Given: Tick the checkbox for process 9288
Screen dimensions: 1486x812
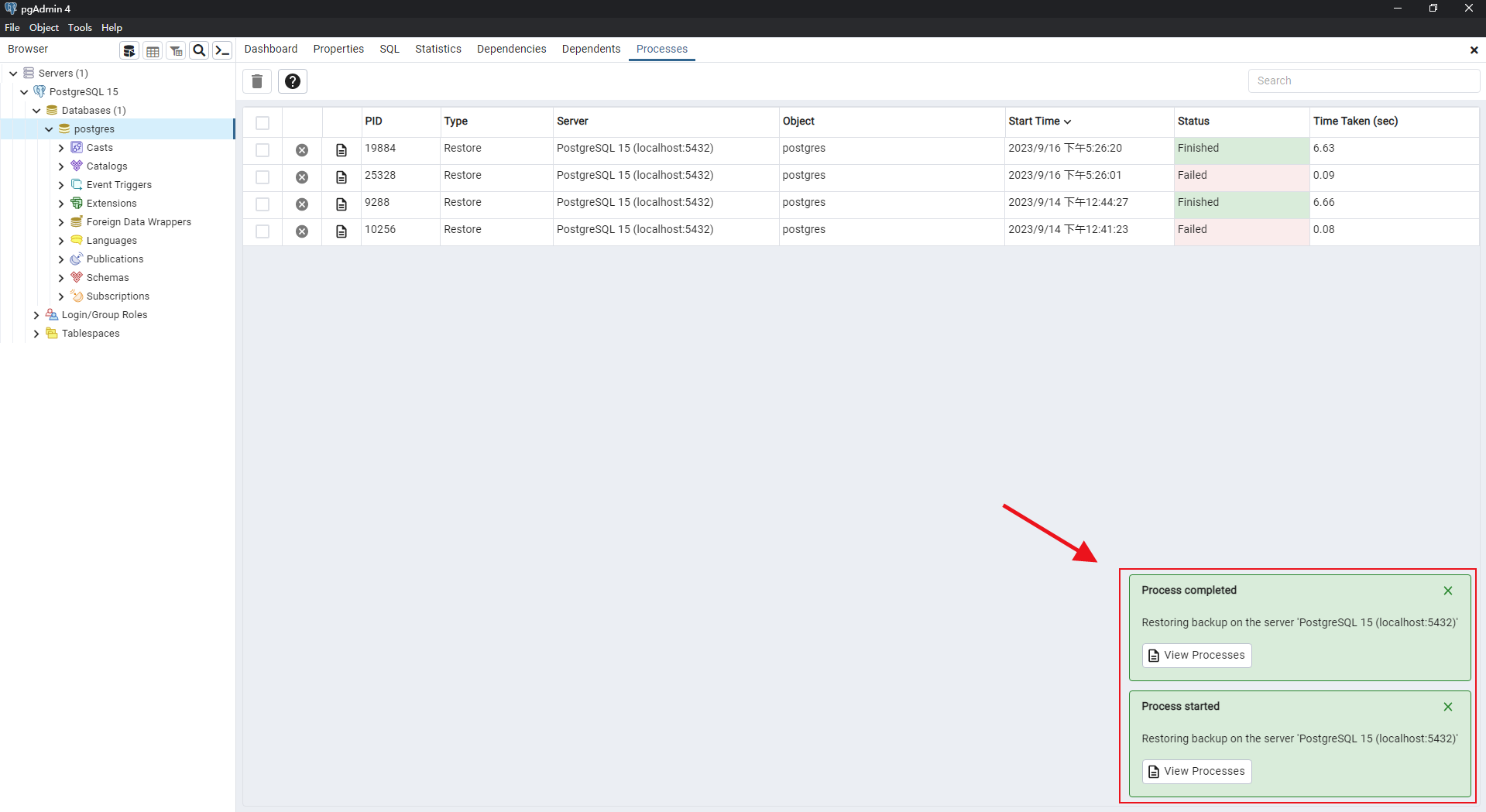Looking at the screenshot, I should [x=263, y=204].
